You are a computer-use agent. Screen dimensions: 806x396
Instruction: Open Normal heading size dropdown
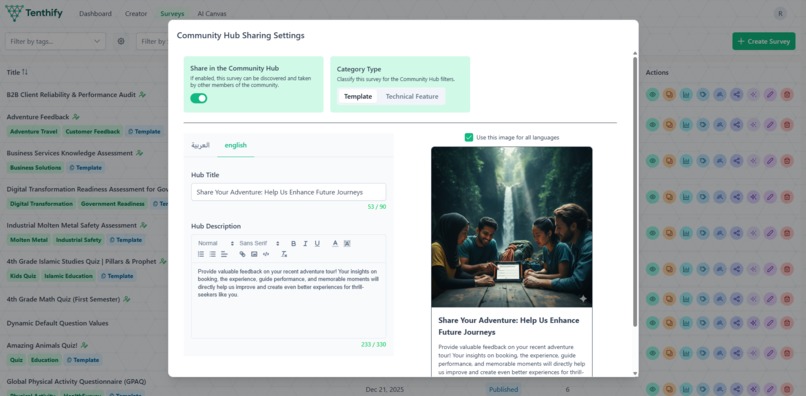216,243
